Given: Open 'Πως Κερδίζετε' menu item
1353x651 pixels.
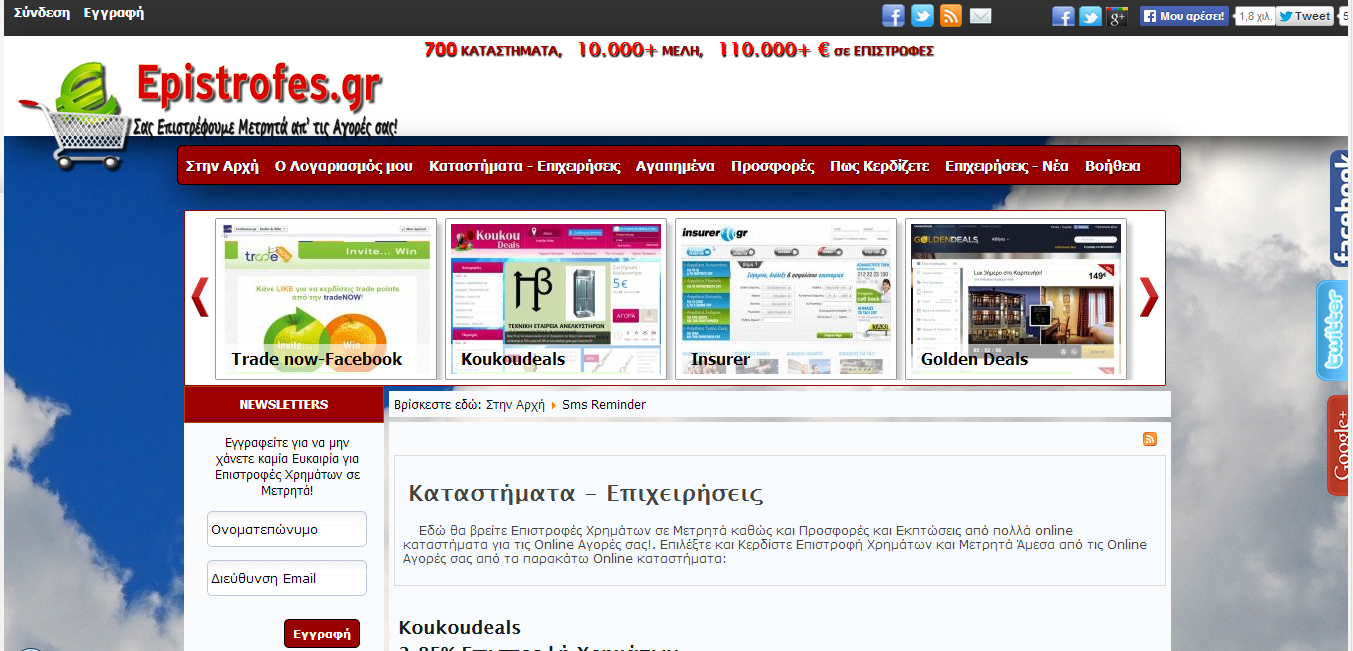Looking at the screenshot, I should (x=880, y=166).
